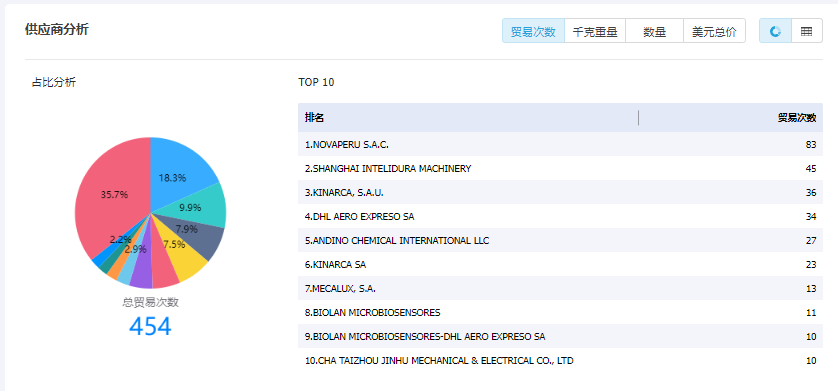The image size is (838, 391).
Task: Select DHL AERO EXPRESO SA row
Action: tap(560, 216)
